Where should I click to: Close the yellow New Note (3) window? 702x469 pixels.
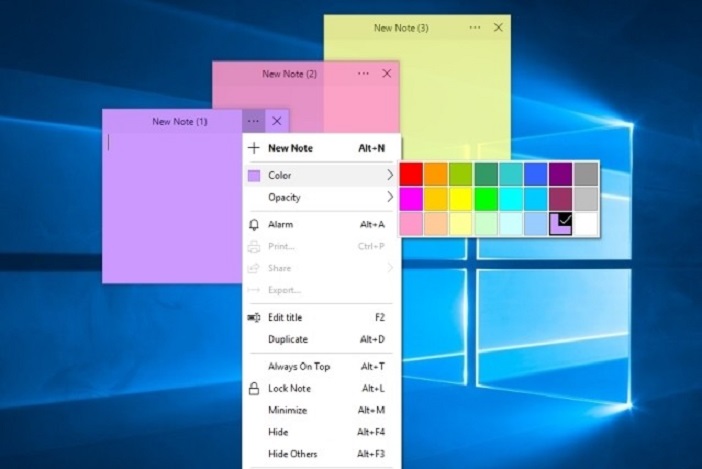click(x=498, y=28)
